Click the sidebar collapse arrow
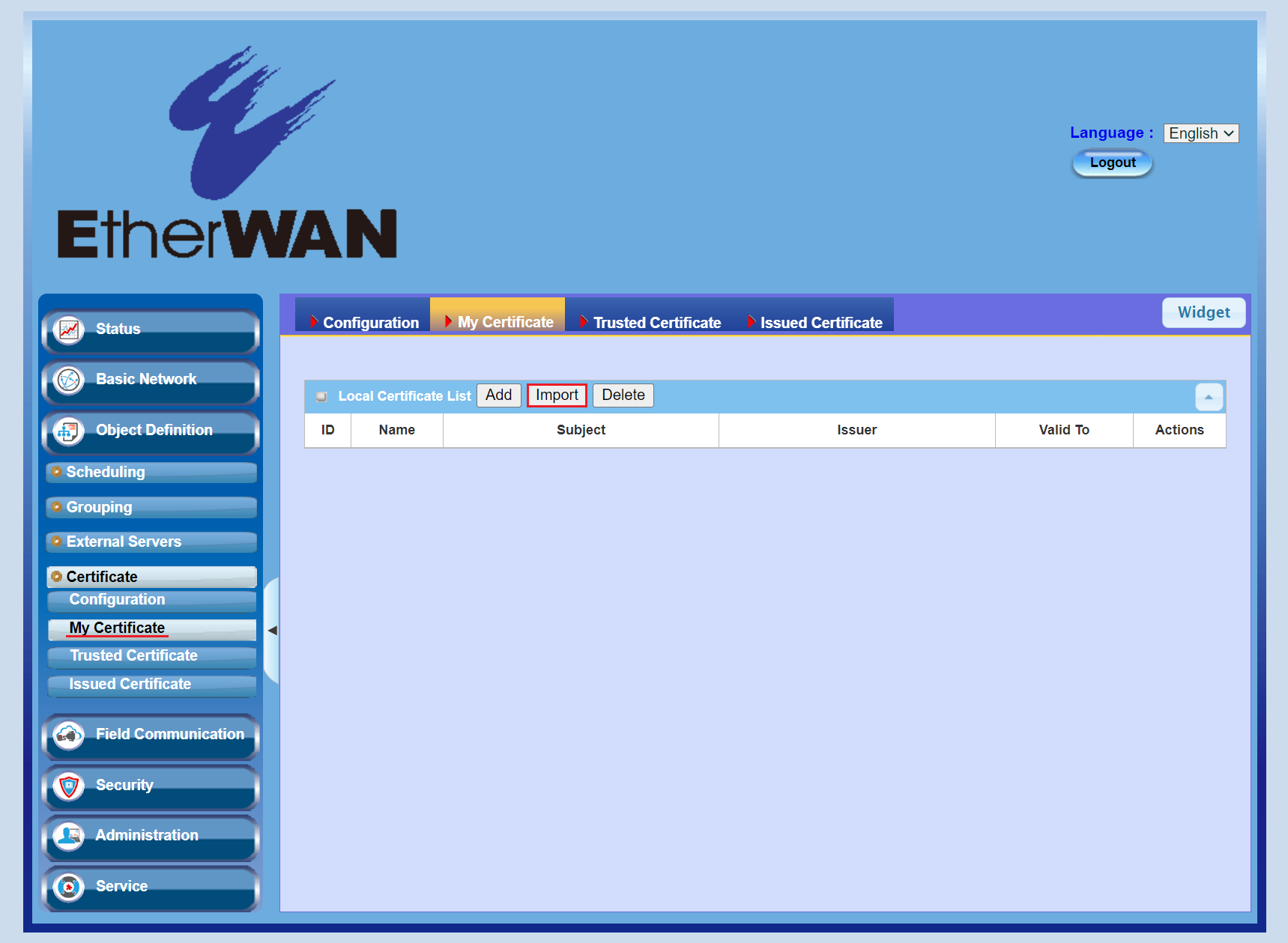The width and height of the screenshot is (1288, 943). [x=273, y=631]
